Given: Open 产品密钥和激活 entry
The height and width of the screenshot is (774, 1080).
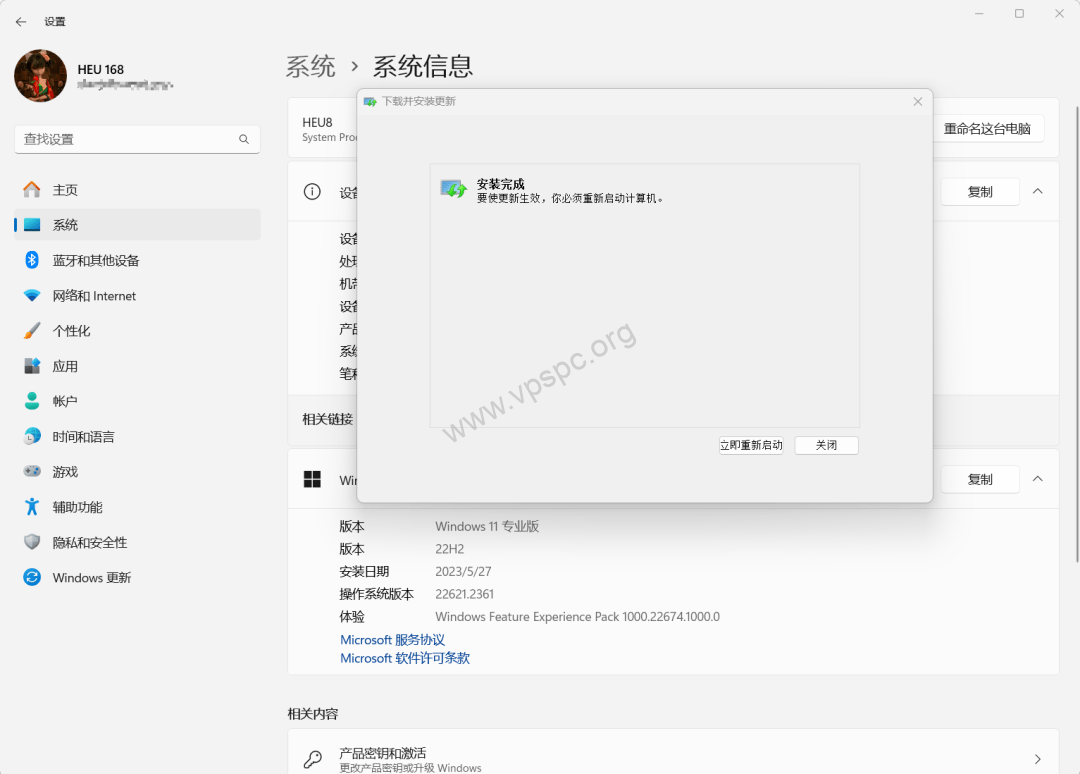Looking at the screenshot, I should [673, 752].
